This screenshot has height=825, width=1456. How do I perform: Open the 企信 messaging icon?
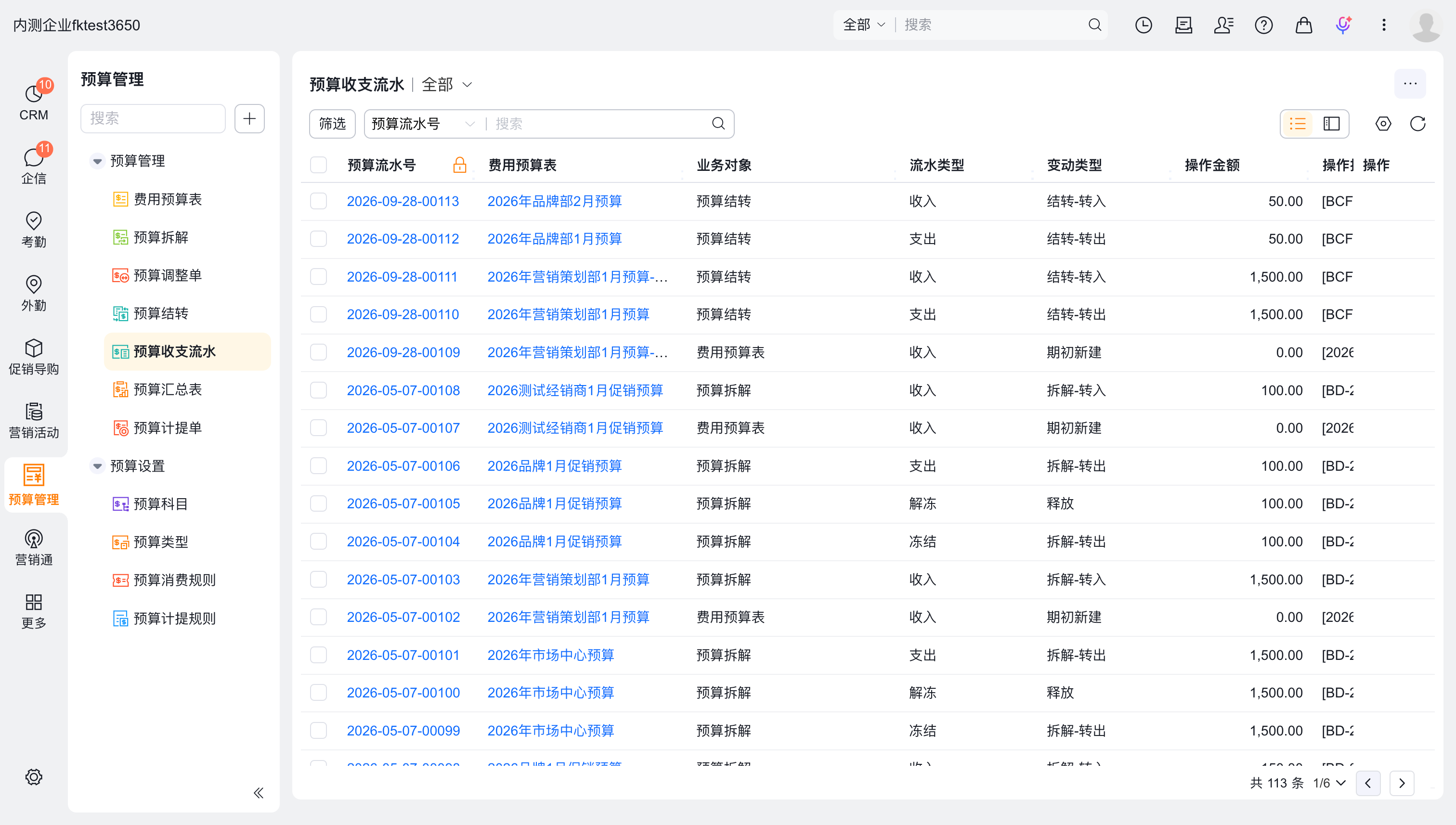33,166
